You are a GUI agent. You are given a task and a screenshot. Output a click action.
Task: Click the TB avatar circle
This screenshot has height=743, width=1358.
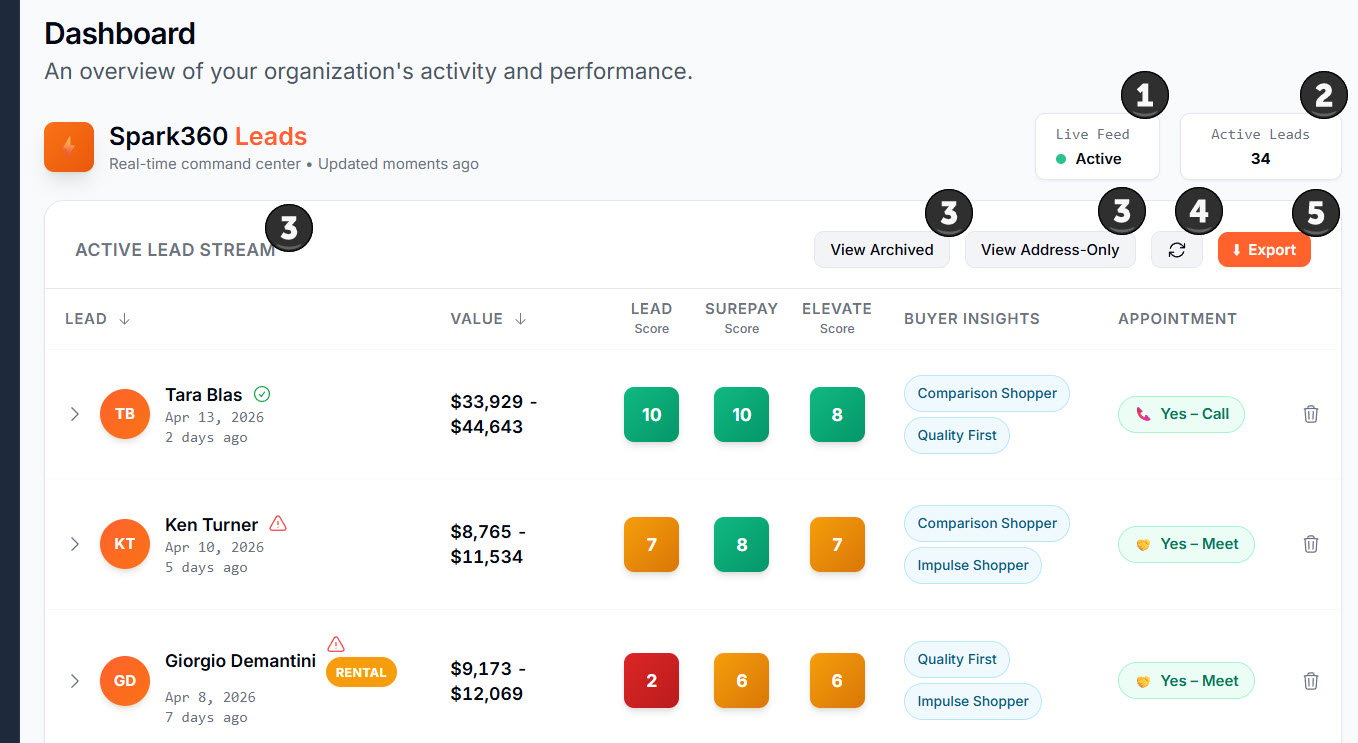click(x=125, y=414)
